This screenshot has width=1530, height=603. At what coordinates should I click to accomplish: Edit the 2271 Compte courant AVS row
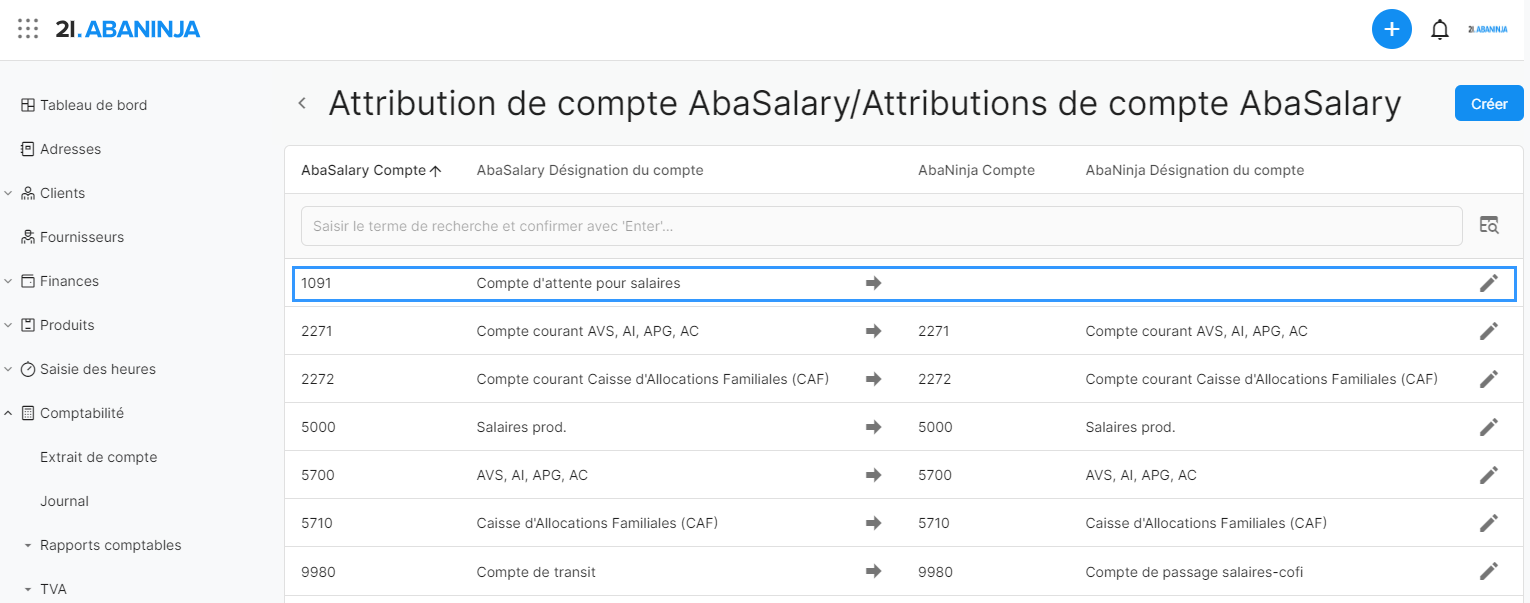[1489, 331]
